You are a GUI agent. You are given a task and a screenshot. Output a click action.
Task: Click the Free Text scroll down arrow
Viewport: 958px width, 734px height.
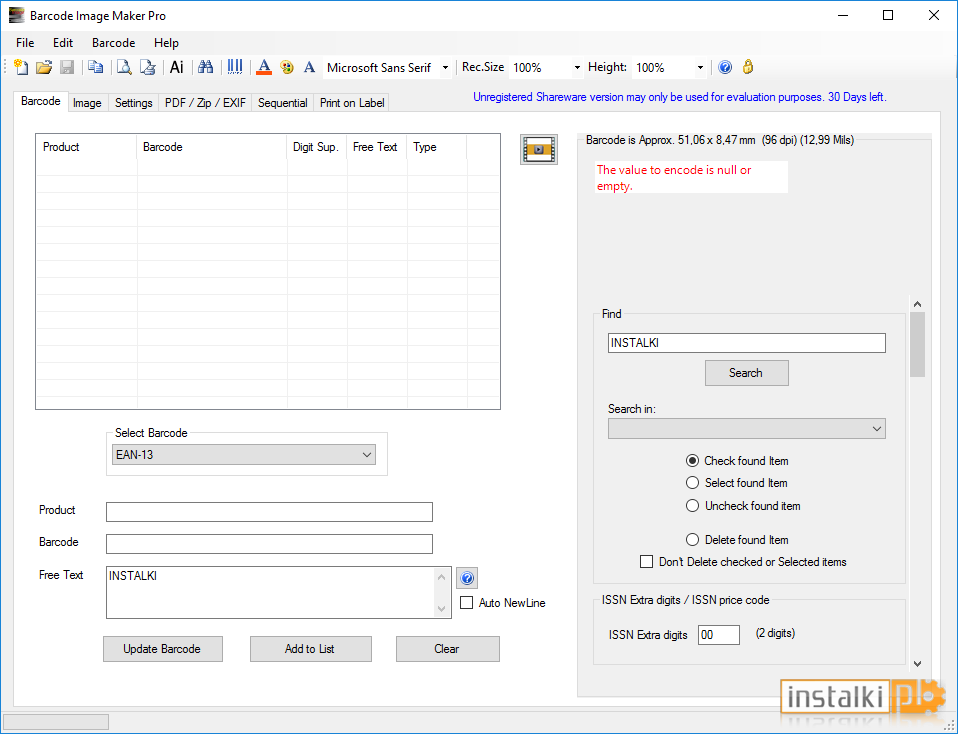[441, 609]
